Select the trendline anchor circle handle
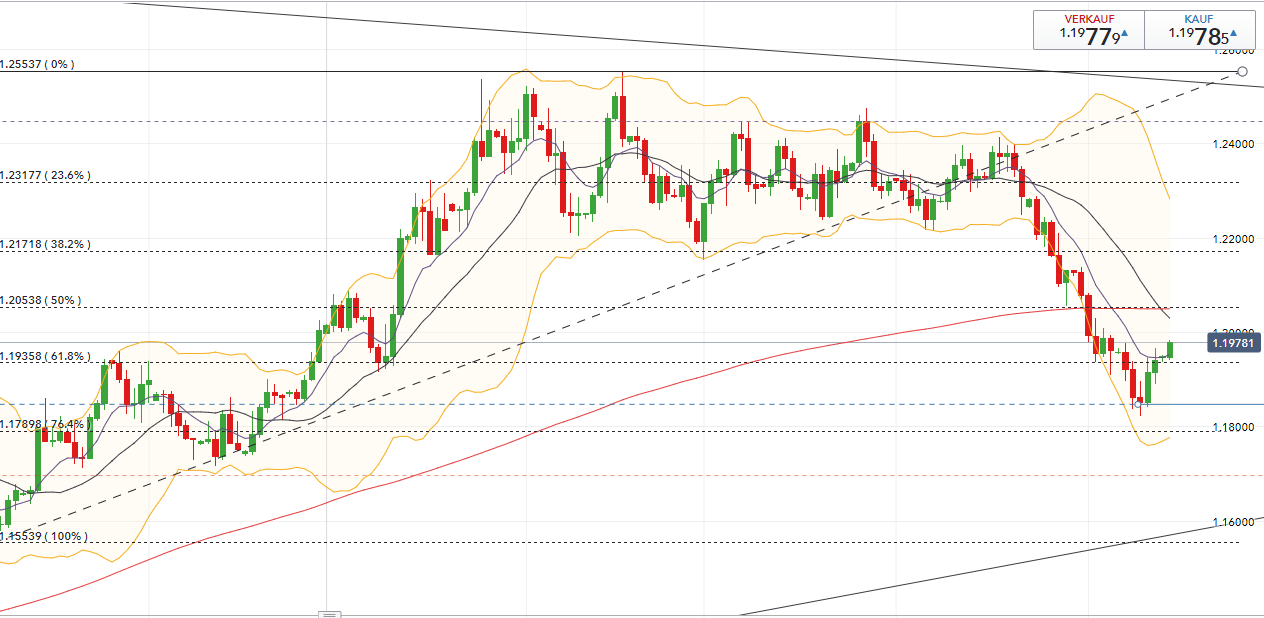 pos(1242,71)
